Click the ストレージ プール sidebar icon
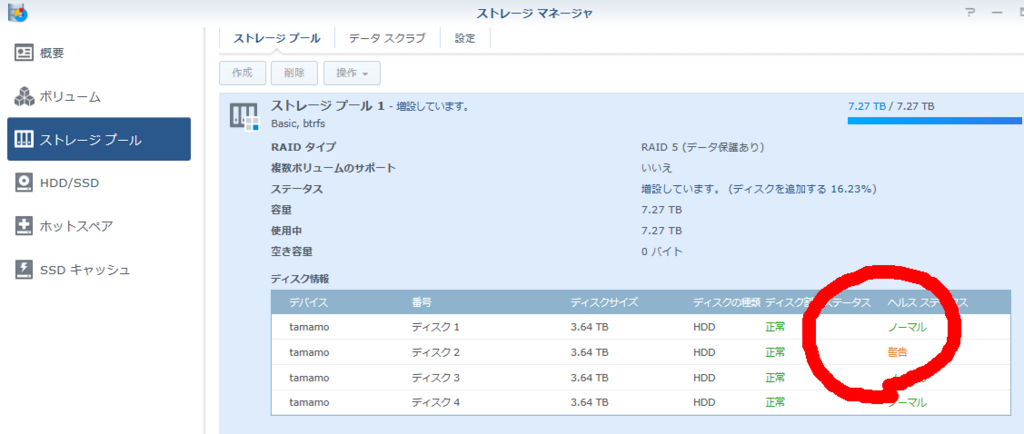This screenshot has width=1024, height=434. click(24, 139)
